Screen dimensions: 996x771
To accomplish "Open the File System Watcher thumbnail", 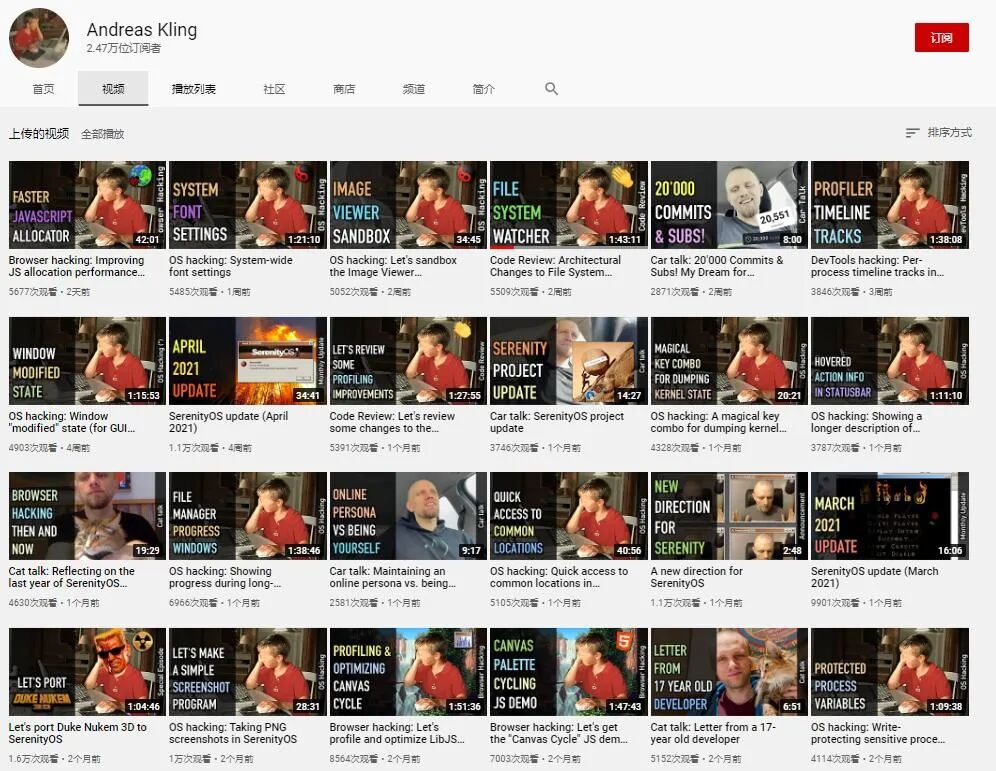I will tap(569, 204).
